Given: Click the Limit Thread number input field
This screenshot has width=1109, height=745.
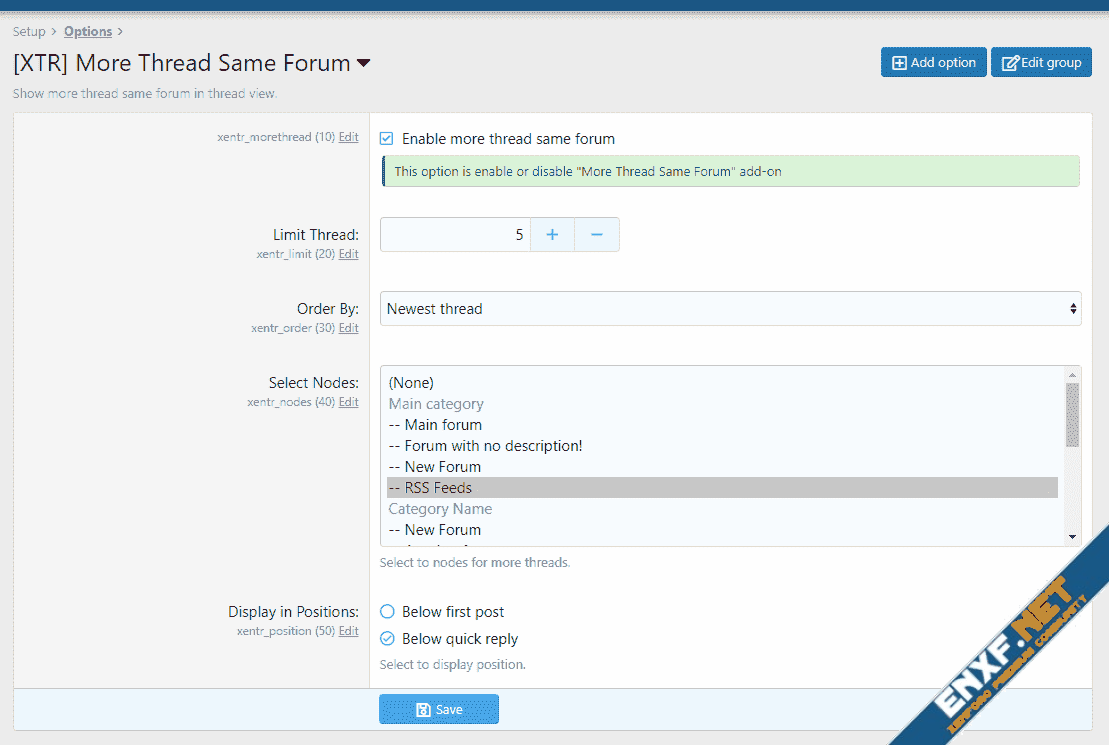Looking at the screenshot, I should pyautogui.click(x=455, y=235).
